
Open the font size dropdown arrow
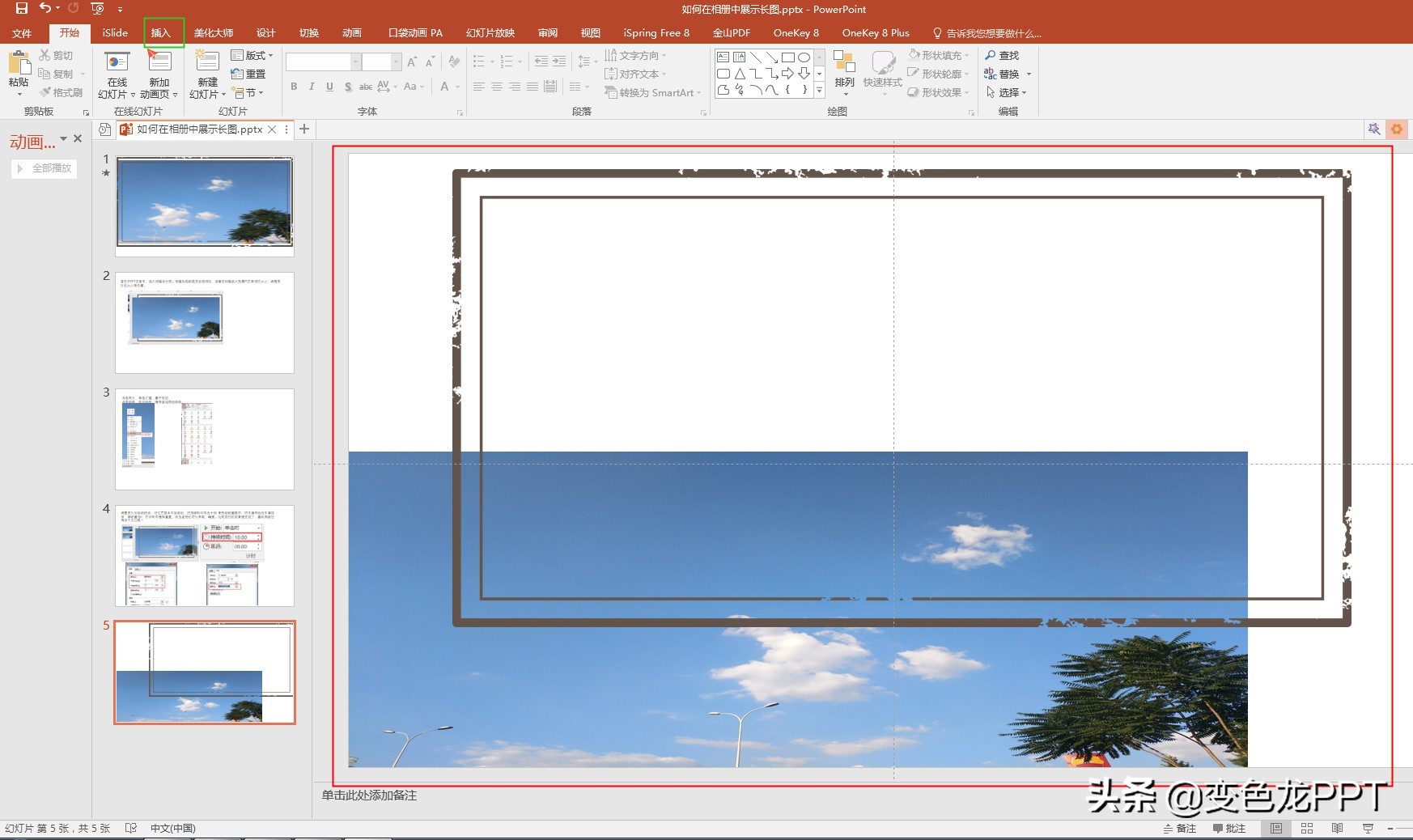click(397, 62)
